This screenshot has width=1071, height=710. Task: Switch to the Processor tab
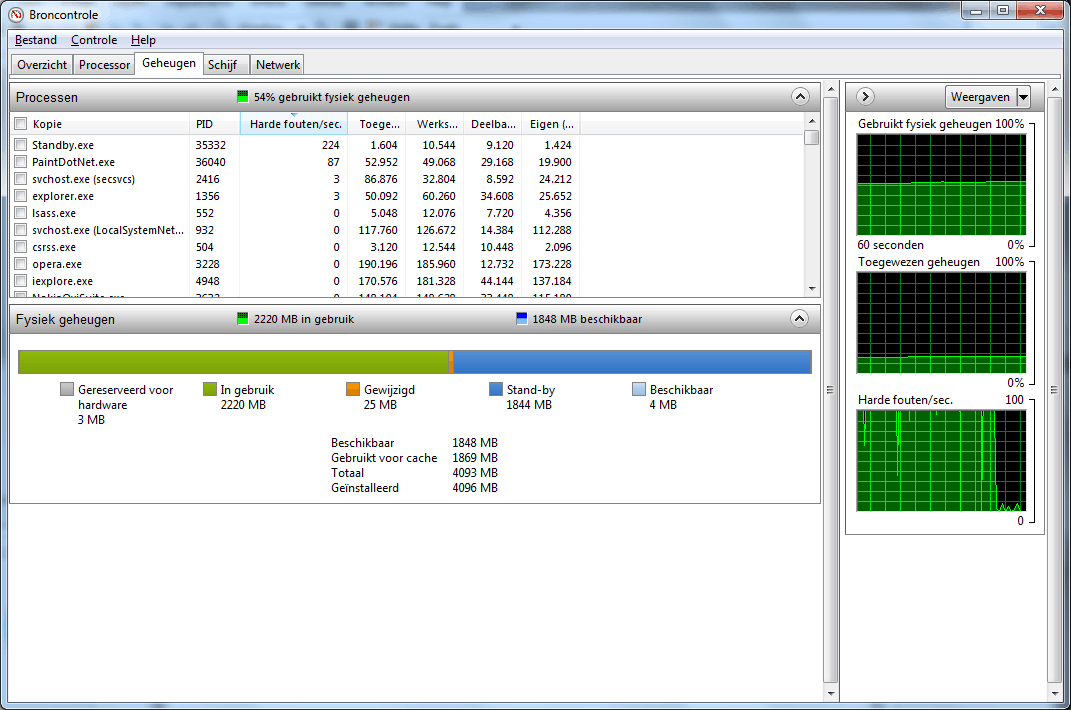tap(104, 65)
